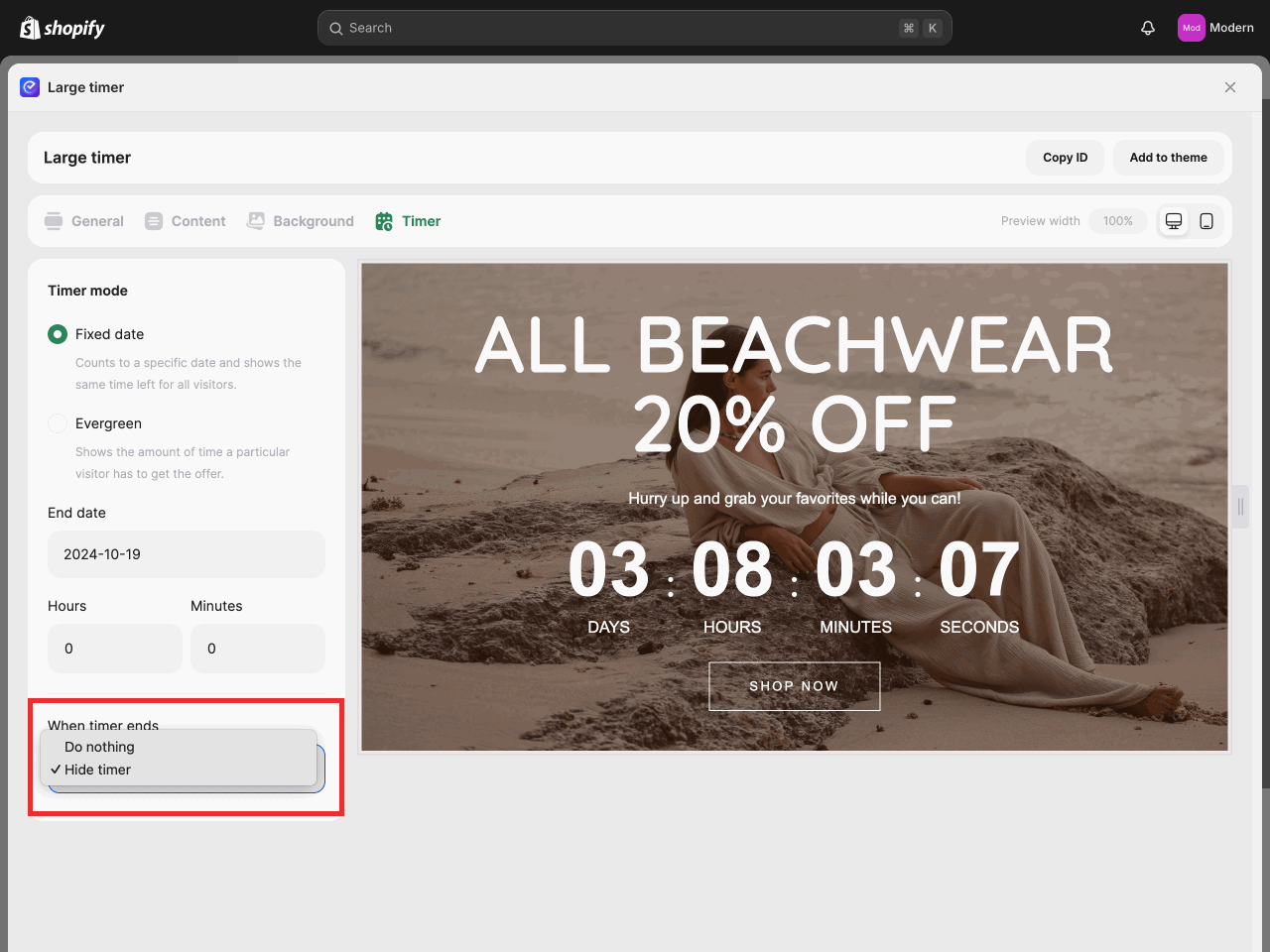Click the Large timer app icon
Screen dimensions: 1270x952
pyautogui.click(x=30, y=87)
